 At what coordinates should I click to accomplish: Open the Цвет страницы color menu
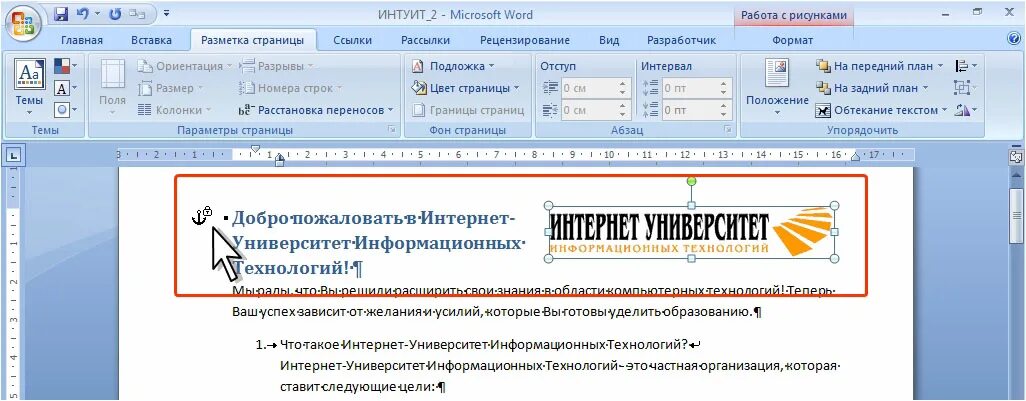(465, 88)
